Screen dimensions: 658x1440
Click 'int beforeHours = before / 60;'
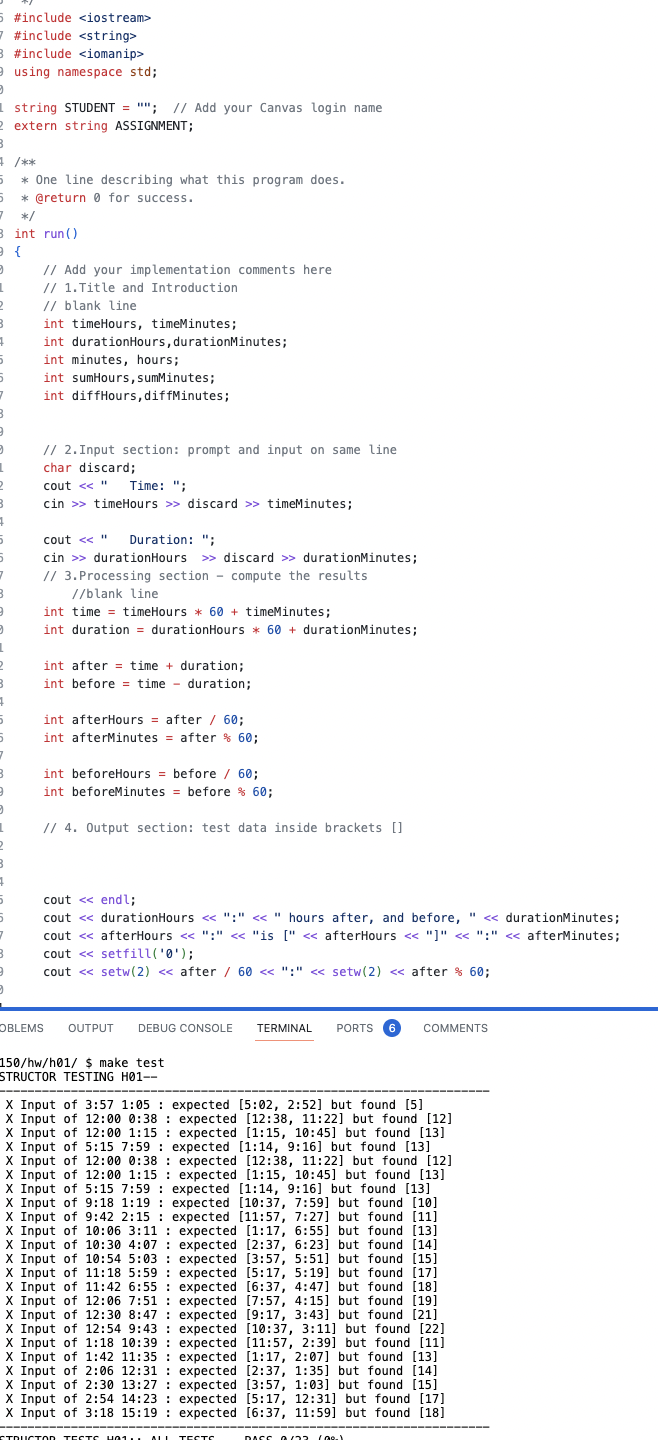click(151, 774)
